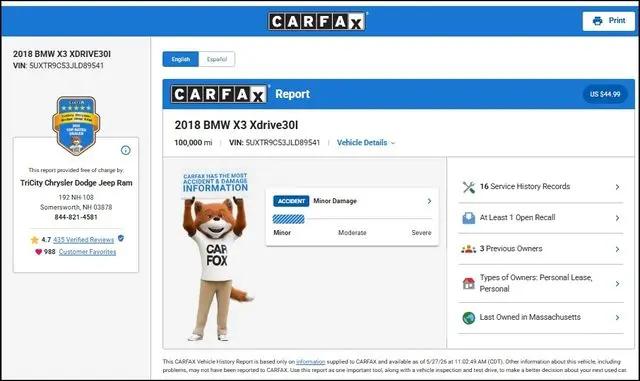
Task: Click the Moderate severity label
Action: coord(352,233)
